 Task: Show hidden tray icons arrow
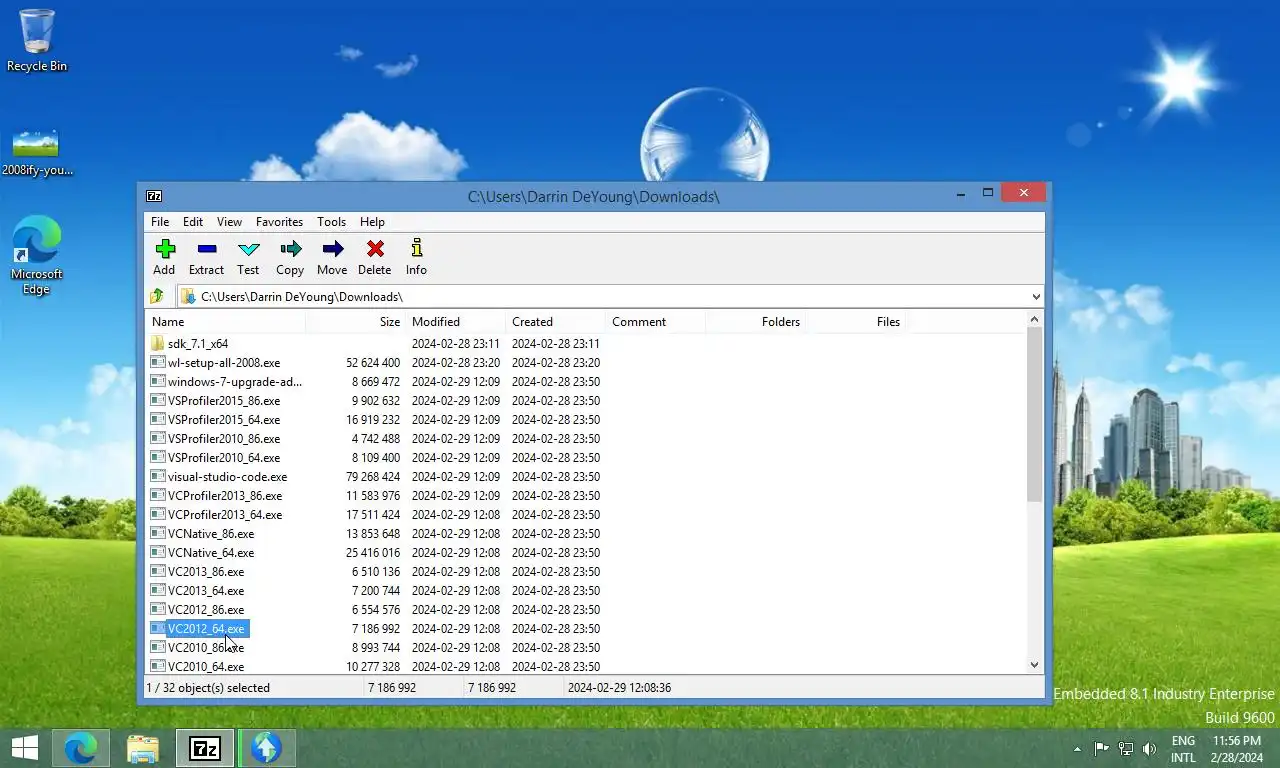[x=1077, y=748]
